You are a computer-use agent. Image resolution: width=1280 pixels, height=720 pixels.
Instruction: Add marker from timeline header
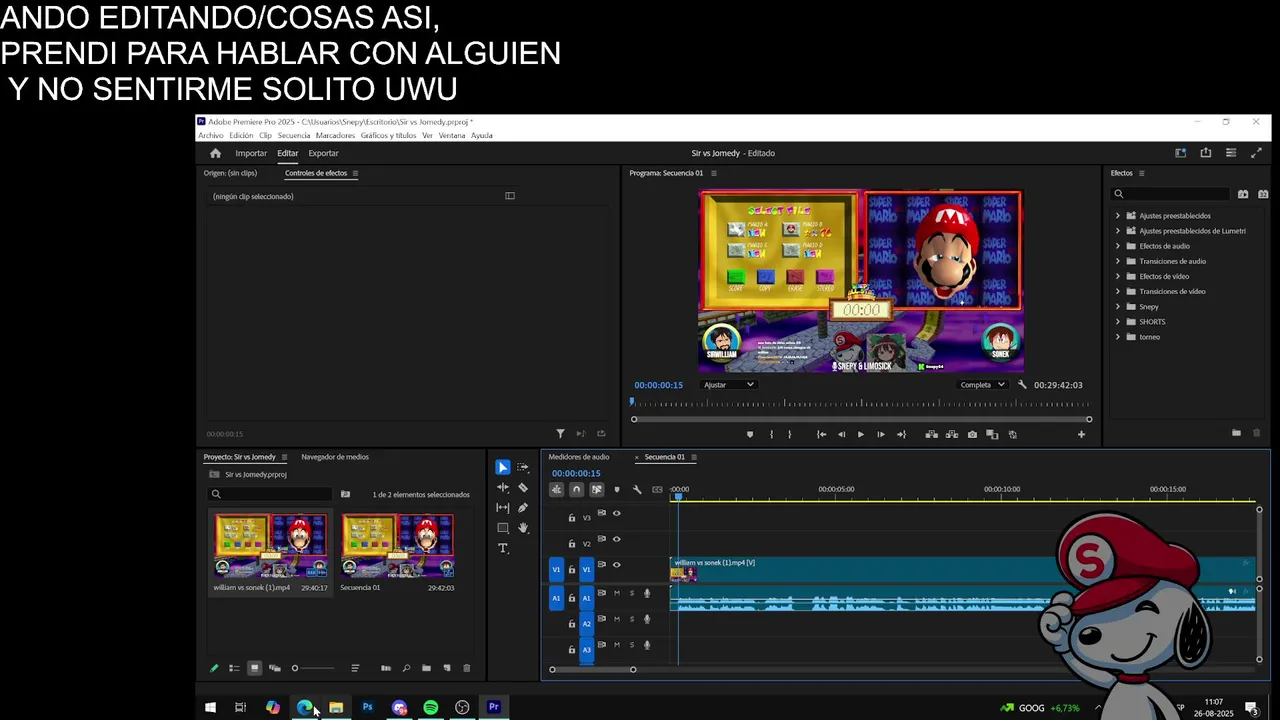[x=617, y=489]
